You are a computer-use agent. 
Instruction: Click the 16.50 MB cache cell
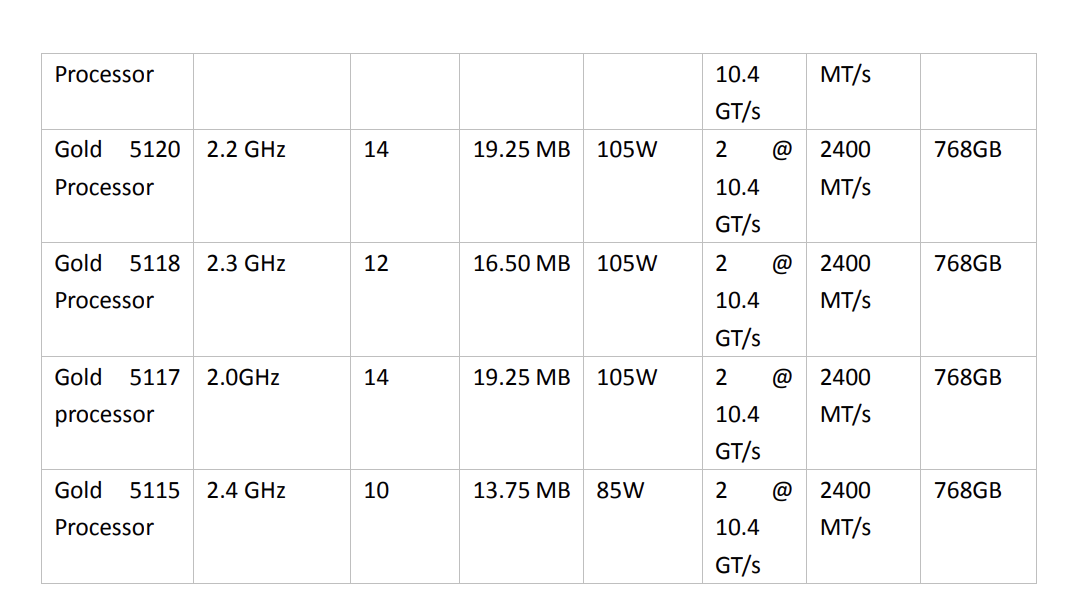pyautogui.click(x=521, y=264)
